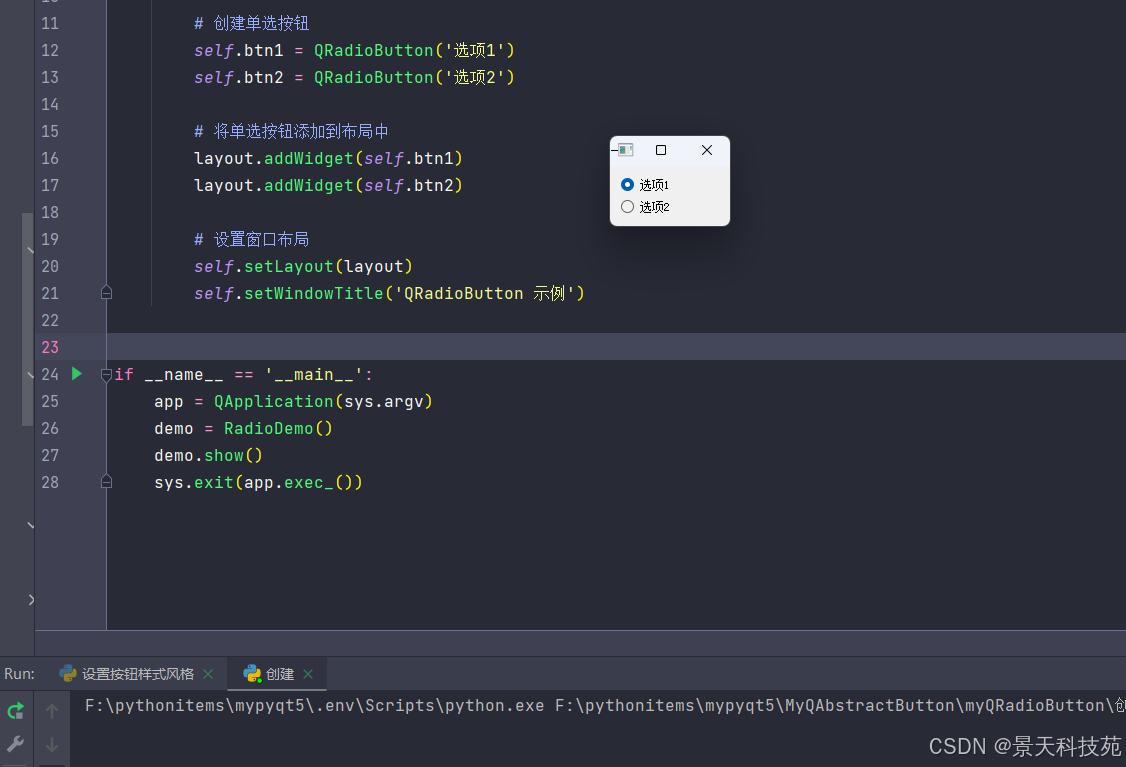Click fold end marker on line 28
The width and height of the screenshot is (1126, 767).
coord(106,481)
